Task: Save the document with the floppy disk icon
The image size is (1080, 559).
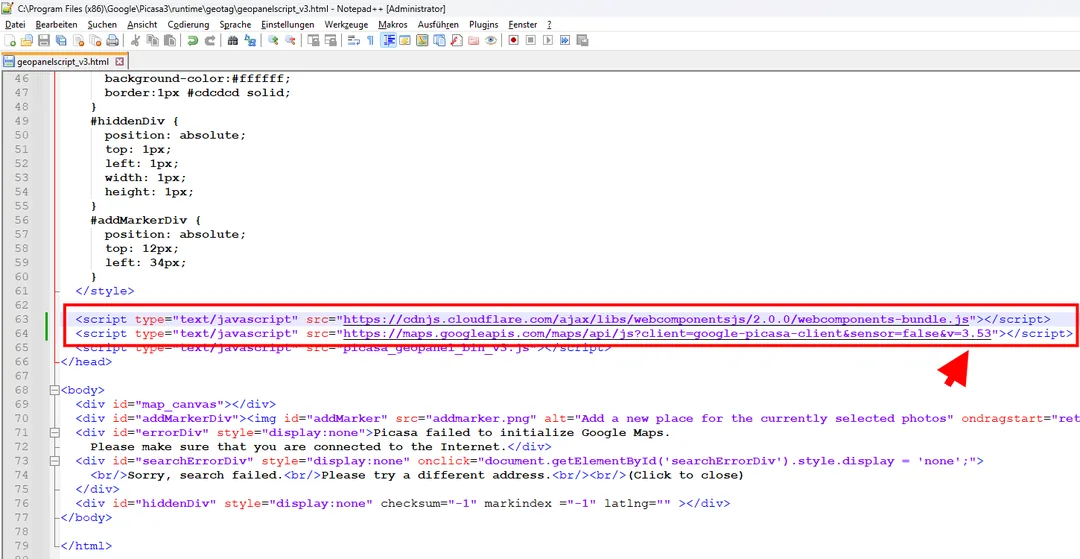Action: pos(44,41)
